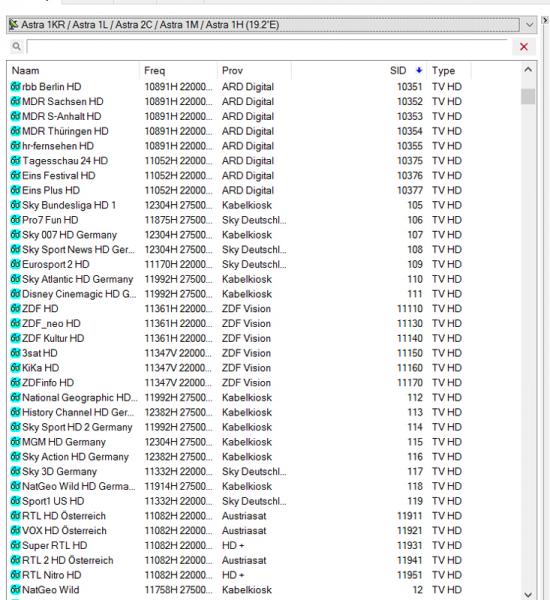The height and width of the screenshot is (600, 550).
Task: Click the channel icon beside Super RTL HD
Action: 15,545
